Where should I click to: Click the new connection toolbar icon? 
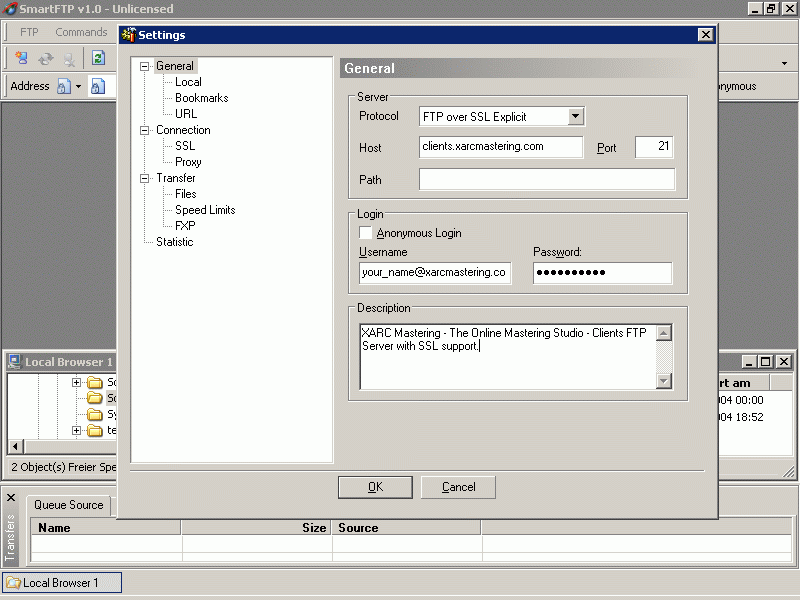(x=21, y=59)
